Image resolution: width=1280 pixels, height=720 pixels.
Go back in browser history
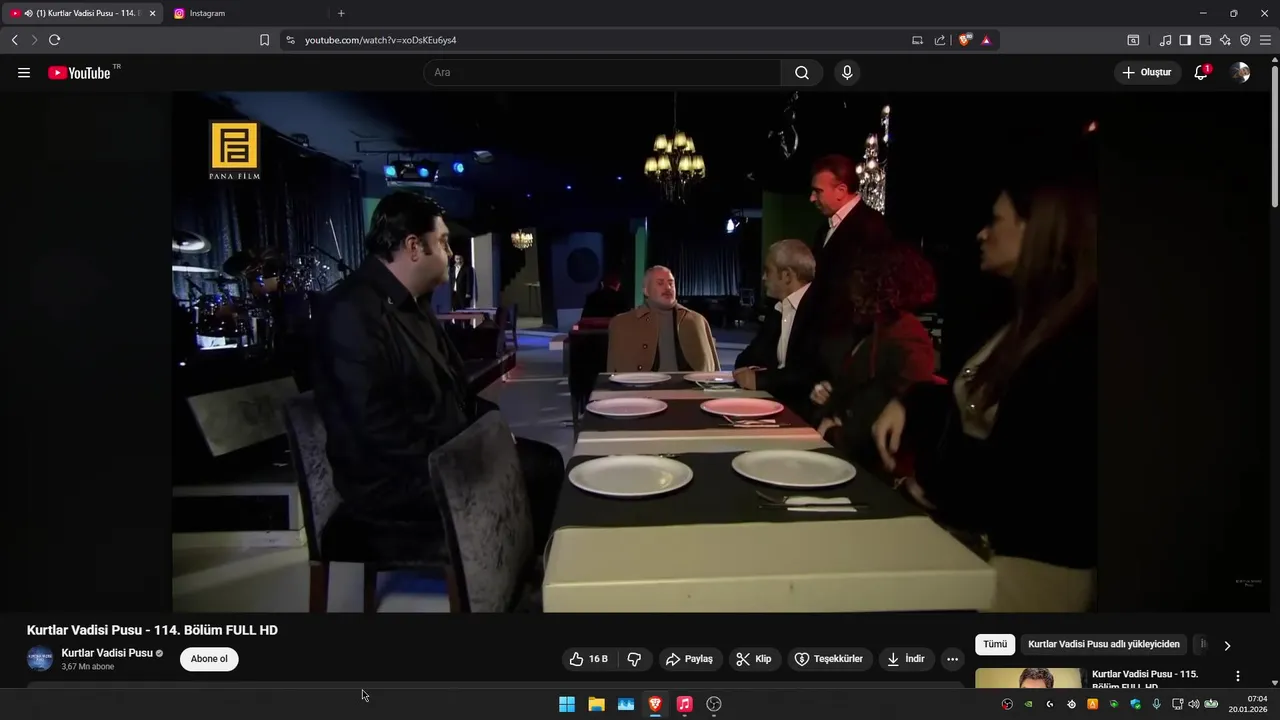pyautogui.click(x=14, y=40)
